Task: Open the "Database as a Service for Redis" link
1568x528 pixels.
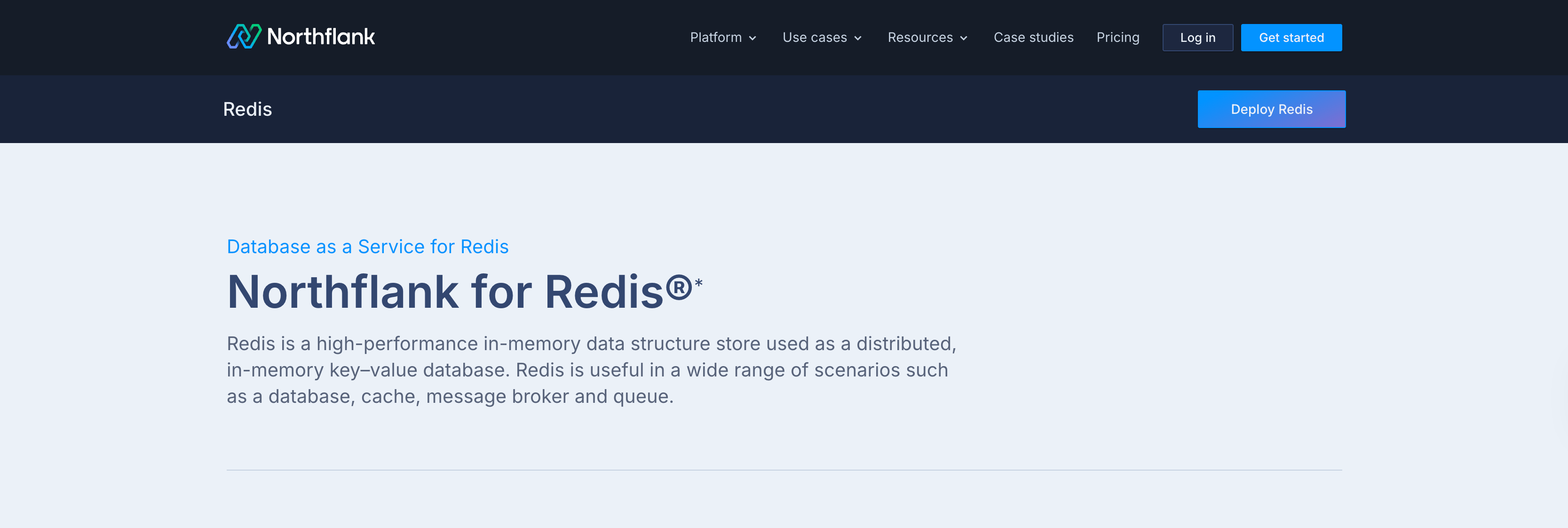Action: pyautogui.click(x=368, y=246)
